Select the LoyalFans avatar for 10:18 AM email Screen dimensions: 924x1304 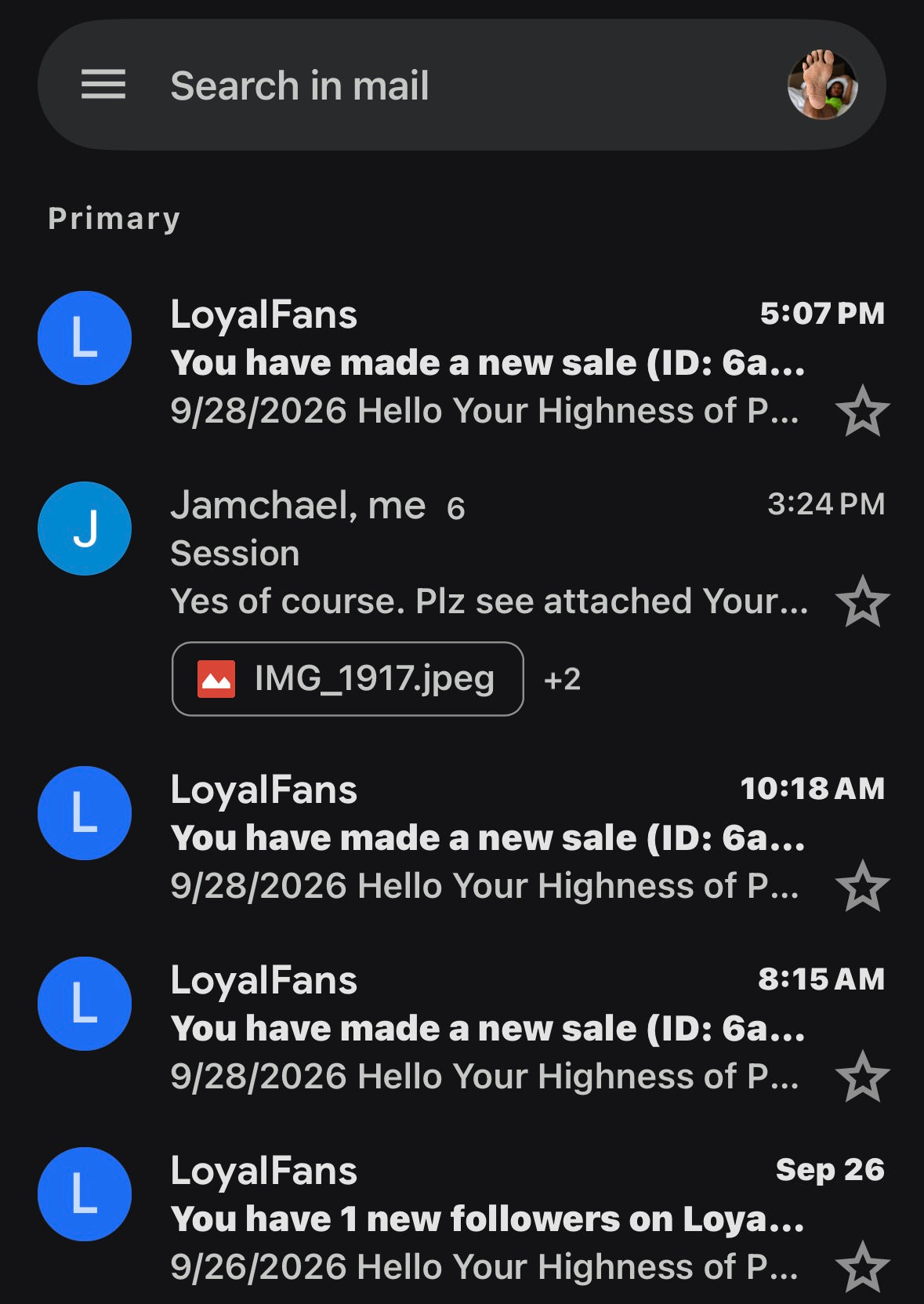coord(85,813)
